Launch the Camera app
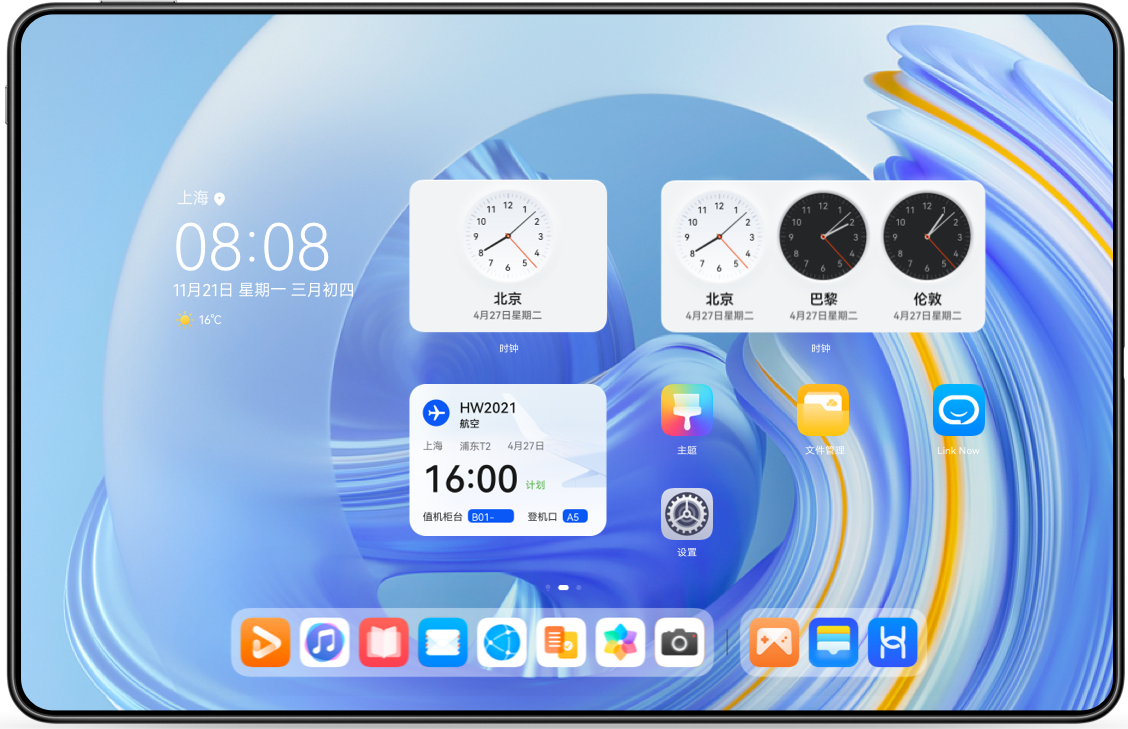This screenshot has height=729, width=1128. pos(679,642)
